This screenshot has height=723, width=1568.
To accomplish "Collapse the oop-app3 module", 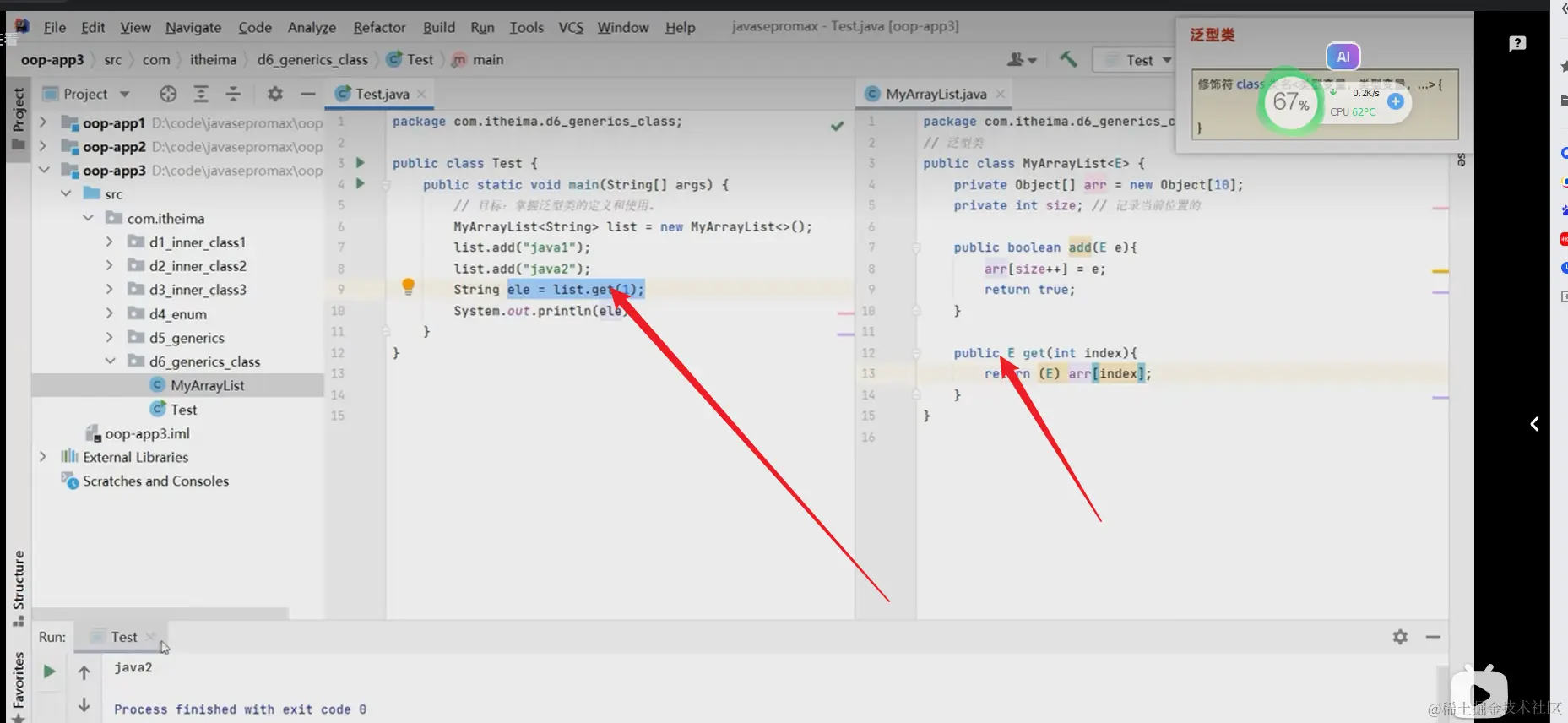I will [44, 170].
